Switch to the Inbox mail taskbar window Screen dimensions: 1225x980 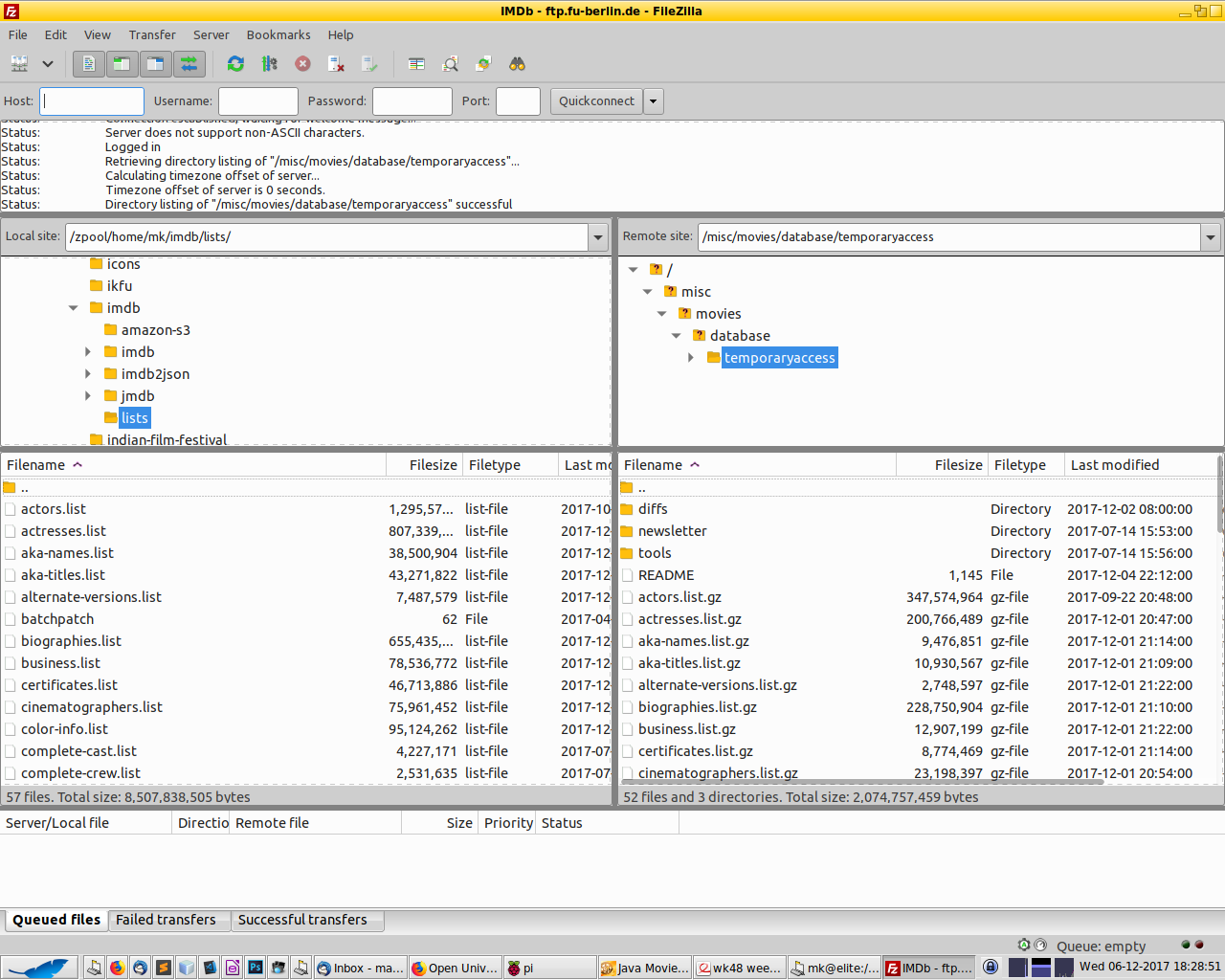click(x=361, y=968)
